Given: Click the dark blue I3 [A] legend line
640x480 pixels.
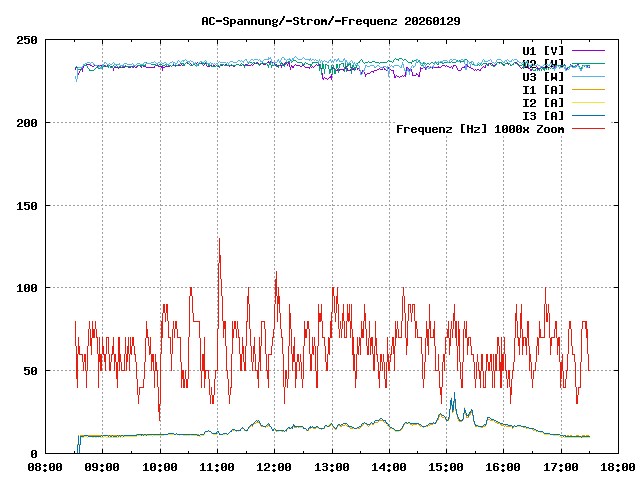Looking at the screenshot, I should point(588,115).
